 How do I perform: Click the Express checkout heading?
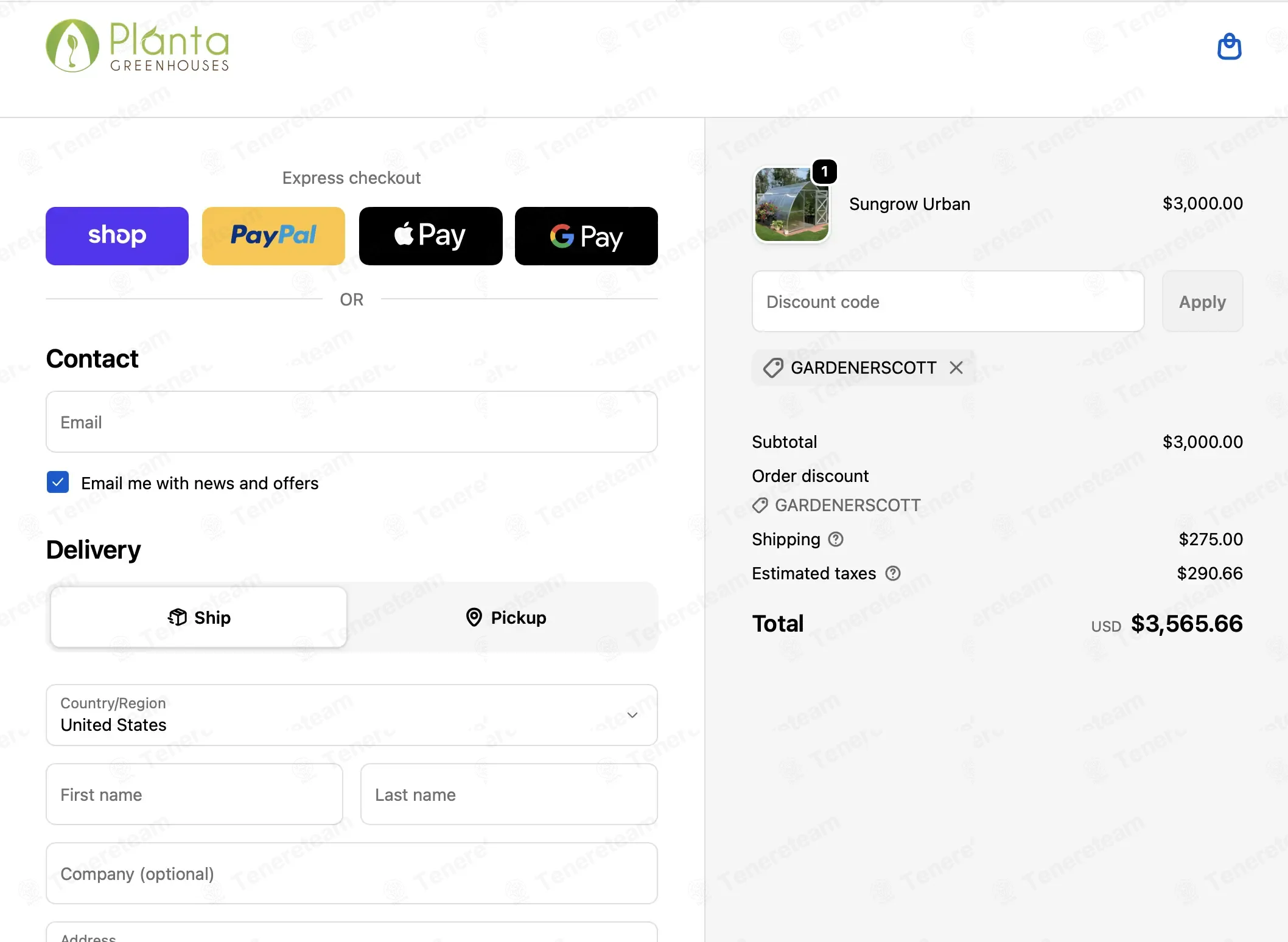tap(351, 178)
